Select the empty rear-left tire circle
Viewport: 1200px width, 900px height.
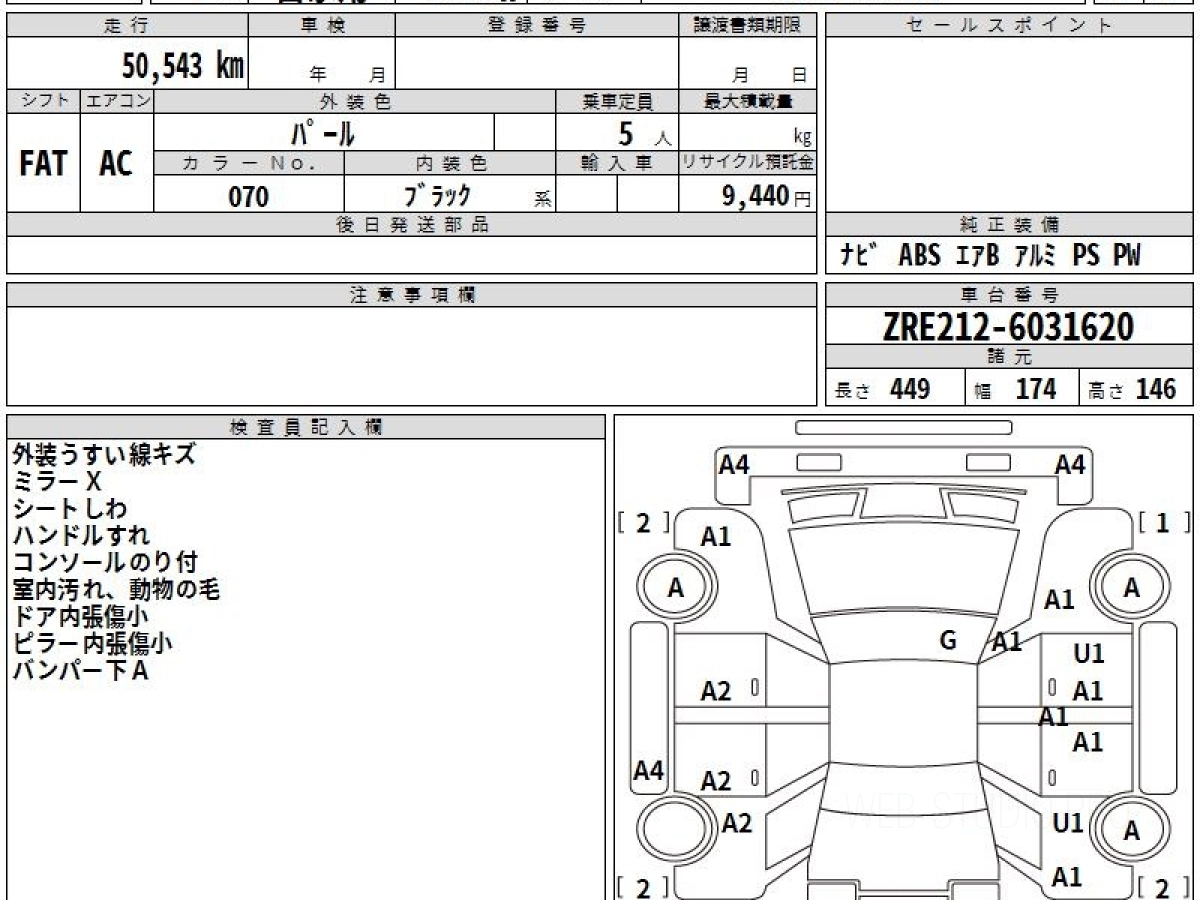point(676,830)
